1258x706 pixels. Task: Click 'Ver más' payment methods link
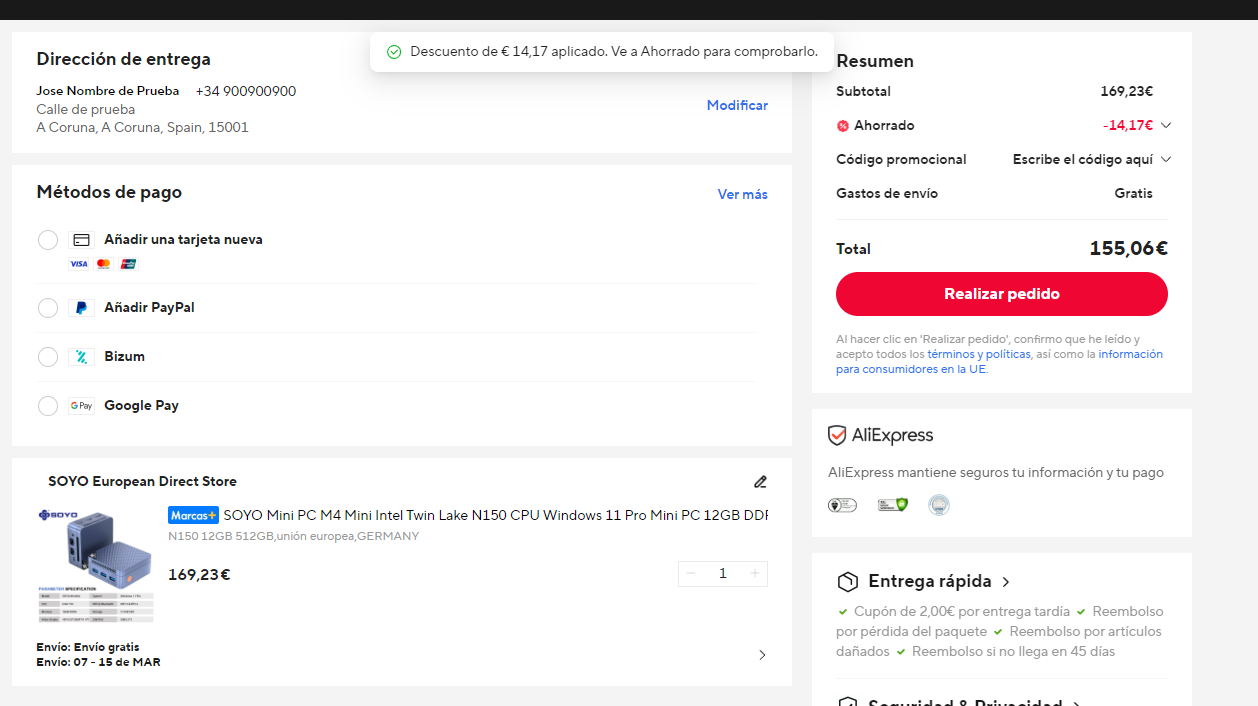point(743,195)
